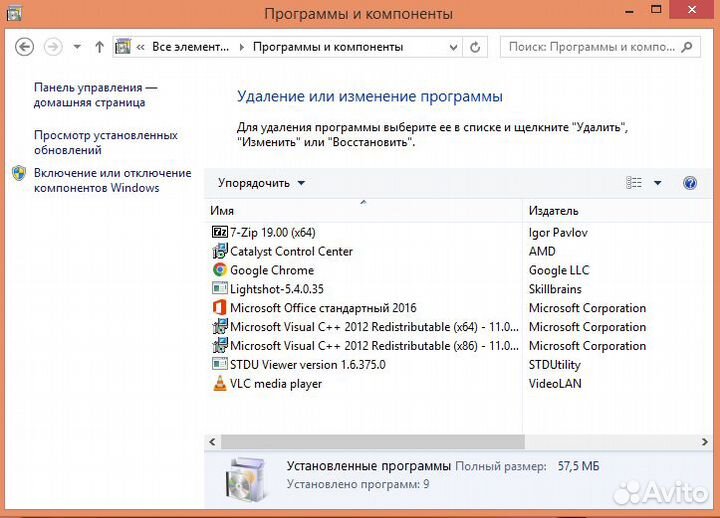Viewport: 720px width, 518px height.
Task: Go up one folder level arrow
Action: point(99,47)
